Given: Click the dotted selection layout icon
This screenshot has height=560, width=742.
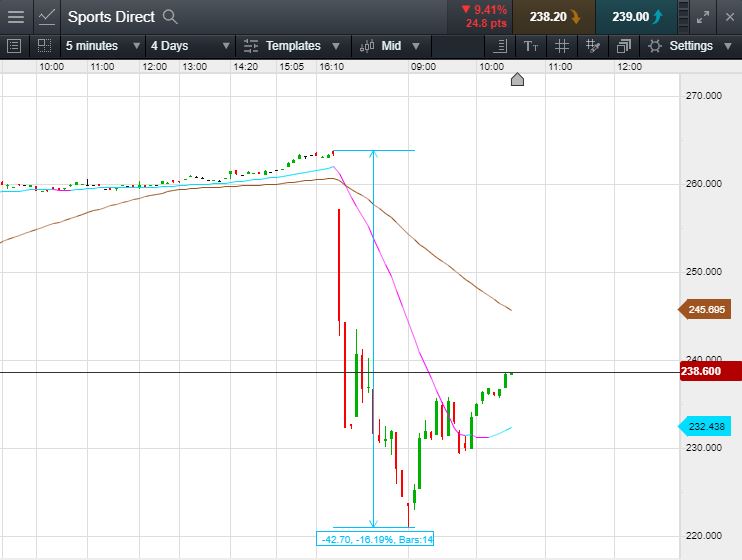Looking at the screenshot, I should [x=44, y=46].
